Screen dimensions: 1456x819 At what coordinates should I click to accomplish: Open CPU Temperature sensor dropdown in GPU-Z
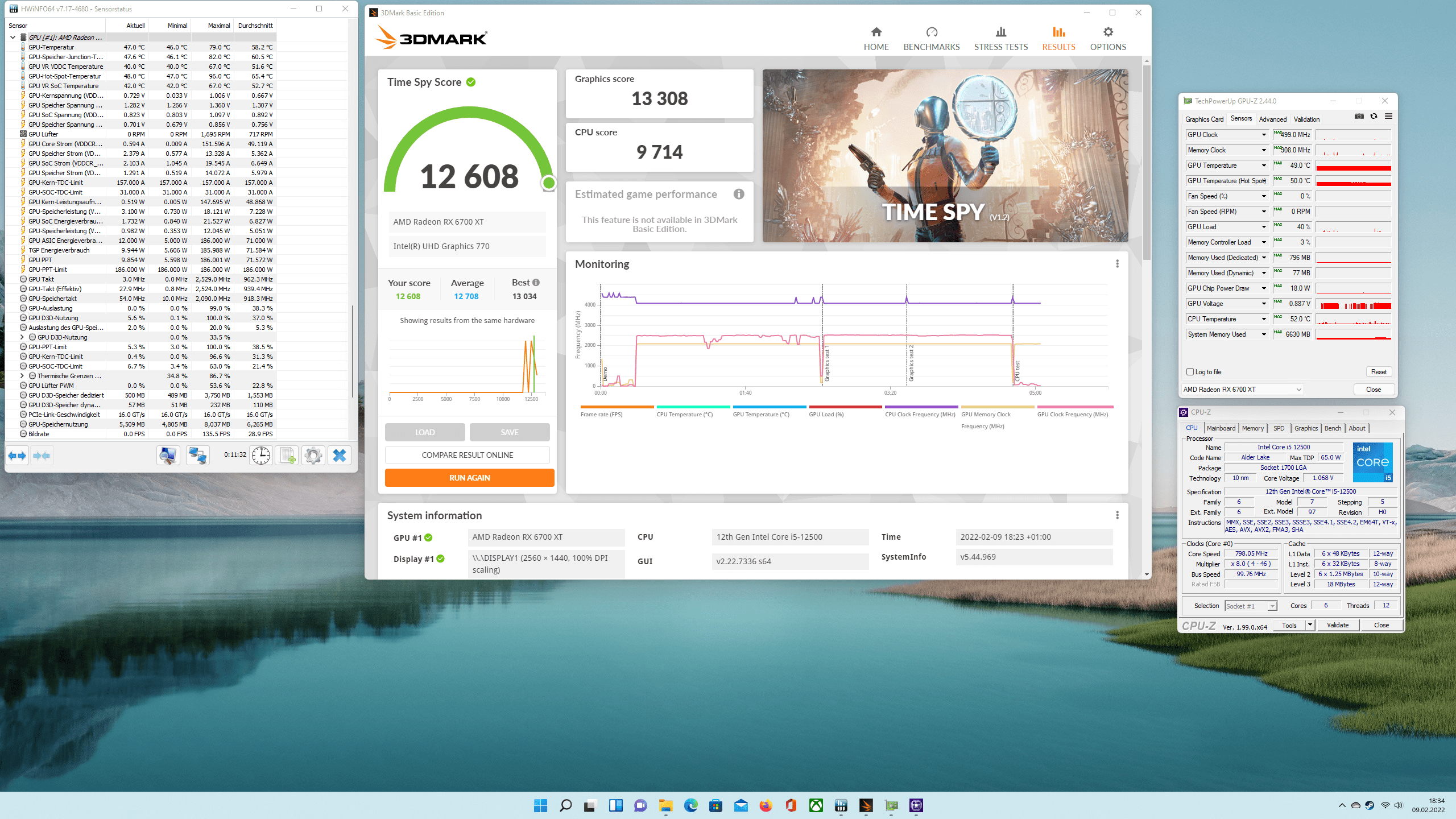(1264, 319)
